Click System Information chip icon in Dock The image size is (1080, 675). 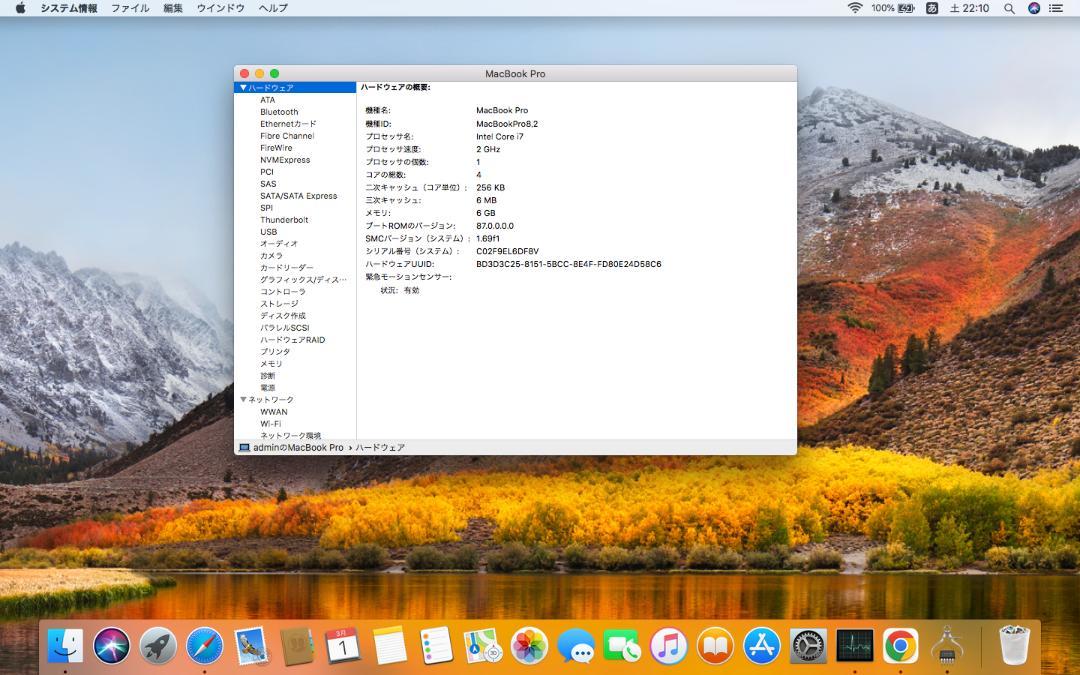pyautogui.click(x=947, y=647)
